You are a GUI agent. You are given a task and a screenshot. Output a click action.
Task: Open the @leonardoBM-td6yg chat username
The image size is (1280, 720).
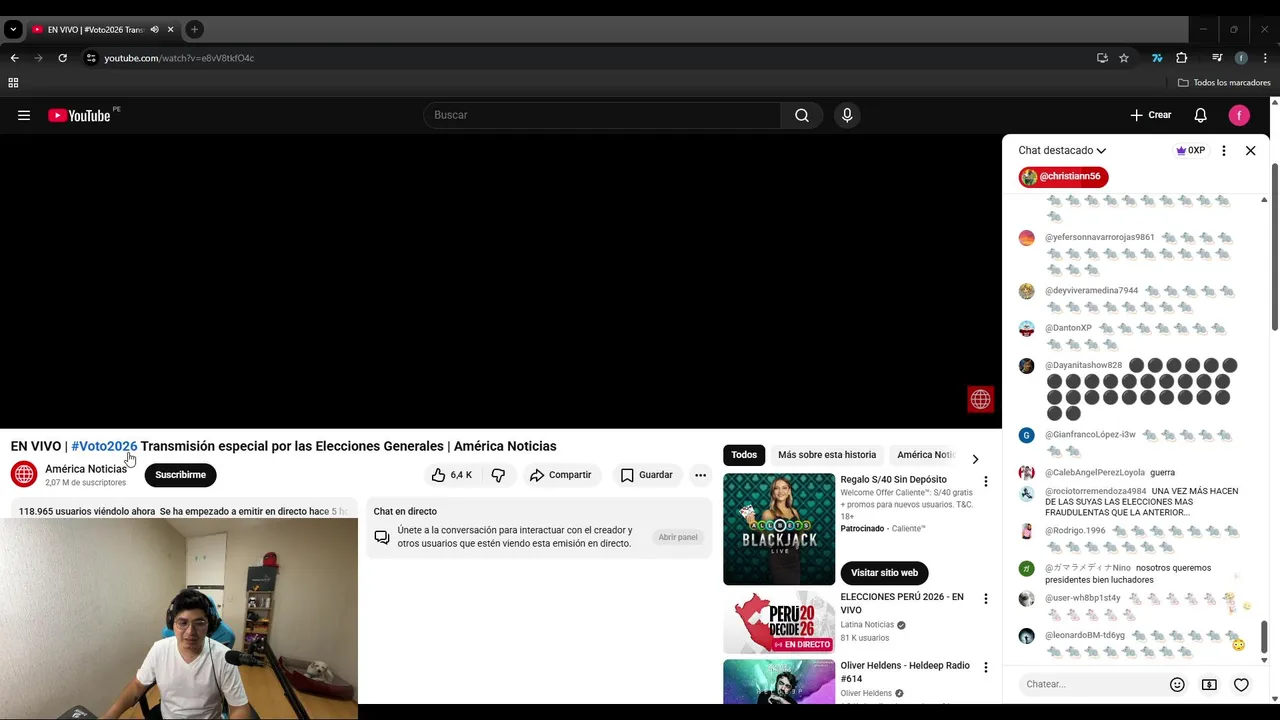pyautogui.click(x=1085, y=636)
